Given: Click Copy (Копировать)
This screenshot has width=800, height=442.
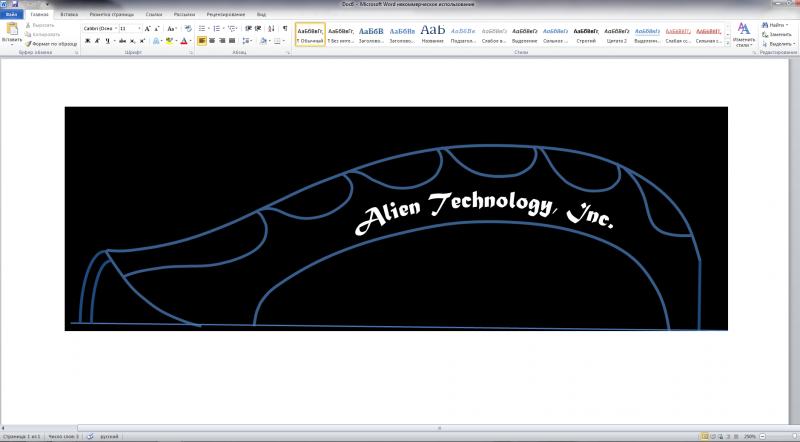Looking at the screenshot, I should 43,34.
